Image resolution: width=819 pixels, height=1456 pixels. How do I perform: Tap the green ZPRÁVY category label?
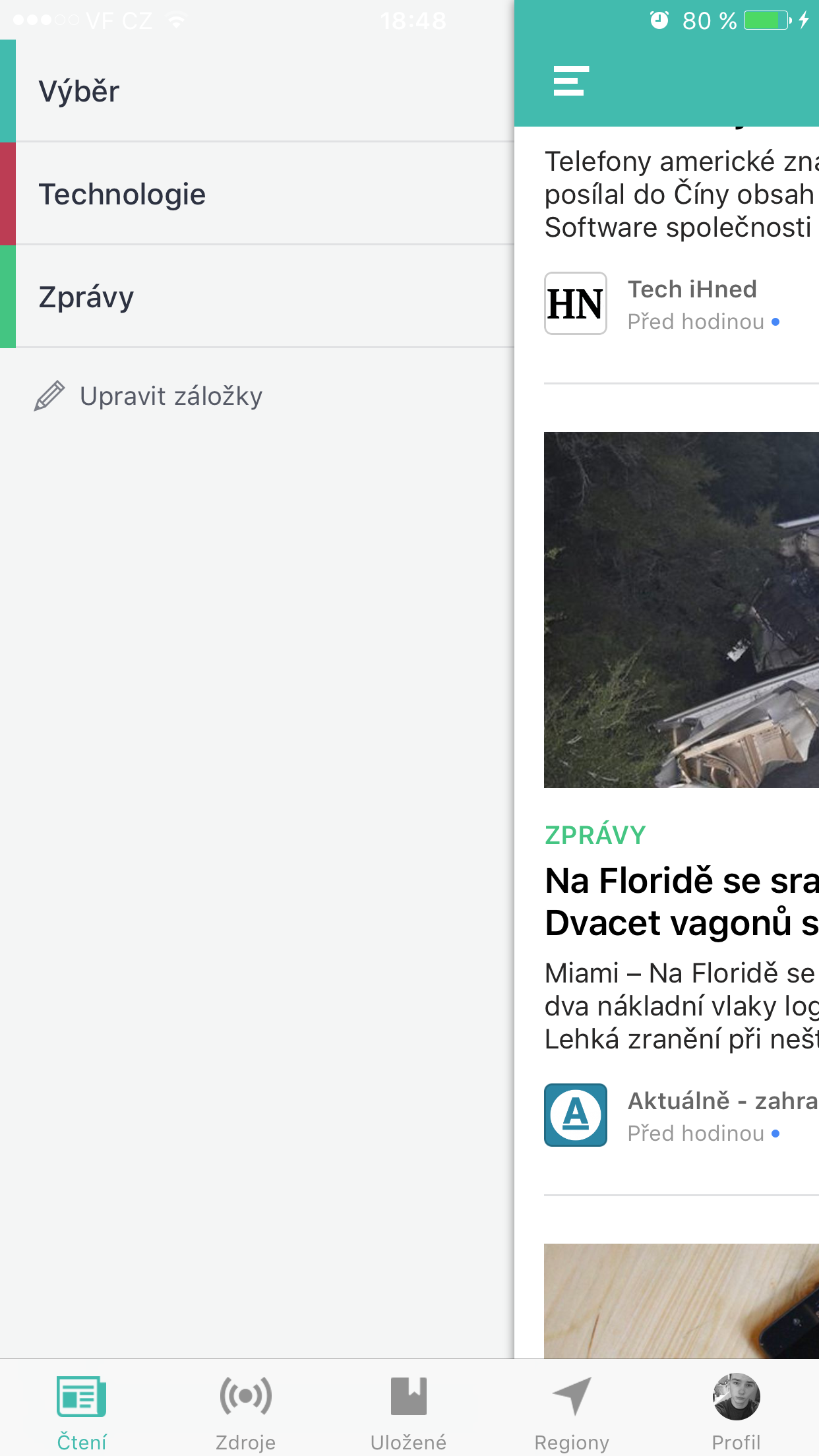(x=595, y=835)
